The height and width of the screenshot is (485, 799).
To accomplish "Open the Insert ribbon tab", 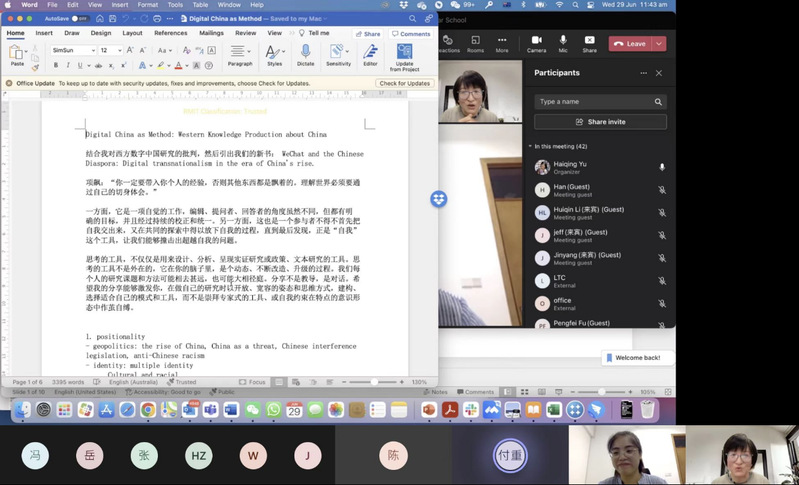I will pos(44,33).
